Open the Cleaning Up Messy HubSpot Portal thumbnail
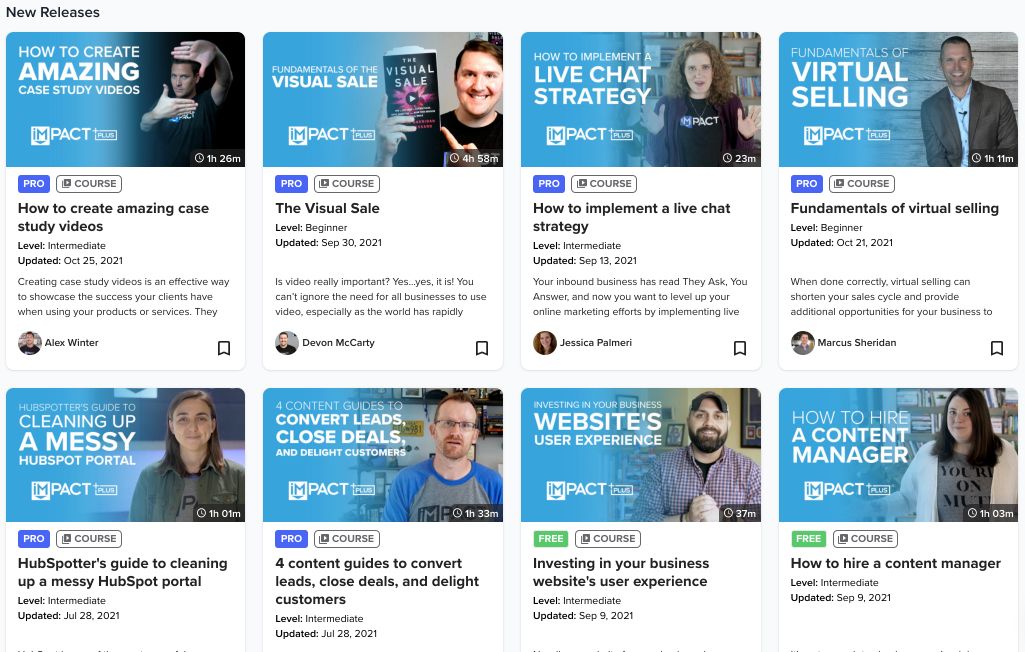1025x652 pixels. click(x=126, y=455)
